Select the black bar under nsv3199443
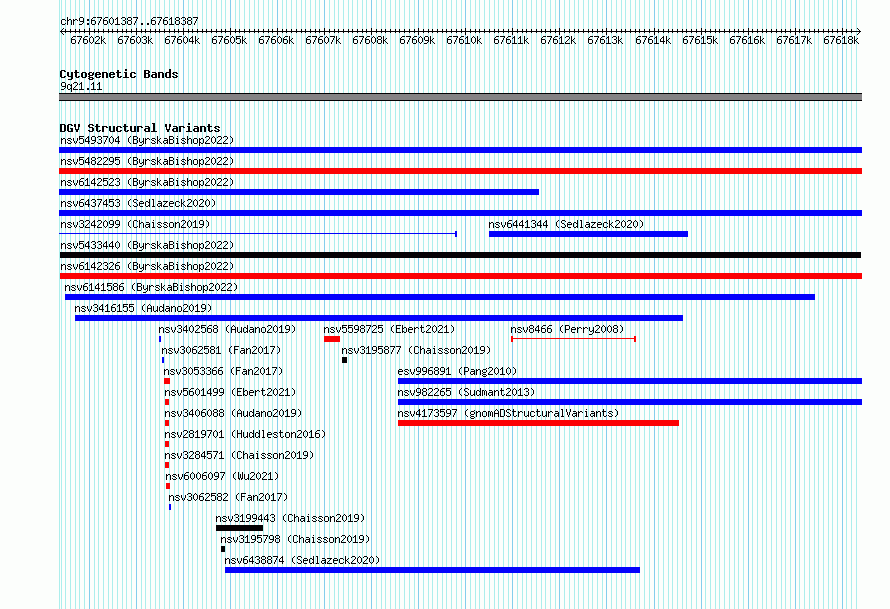Viewport: 890px width, 609px height. pos(240,528)
